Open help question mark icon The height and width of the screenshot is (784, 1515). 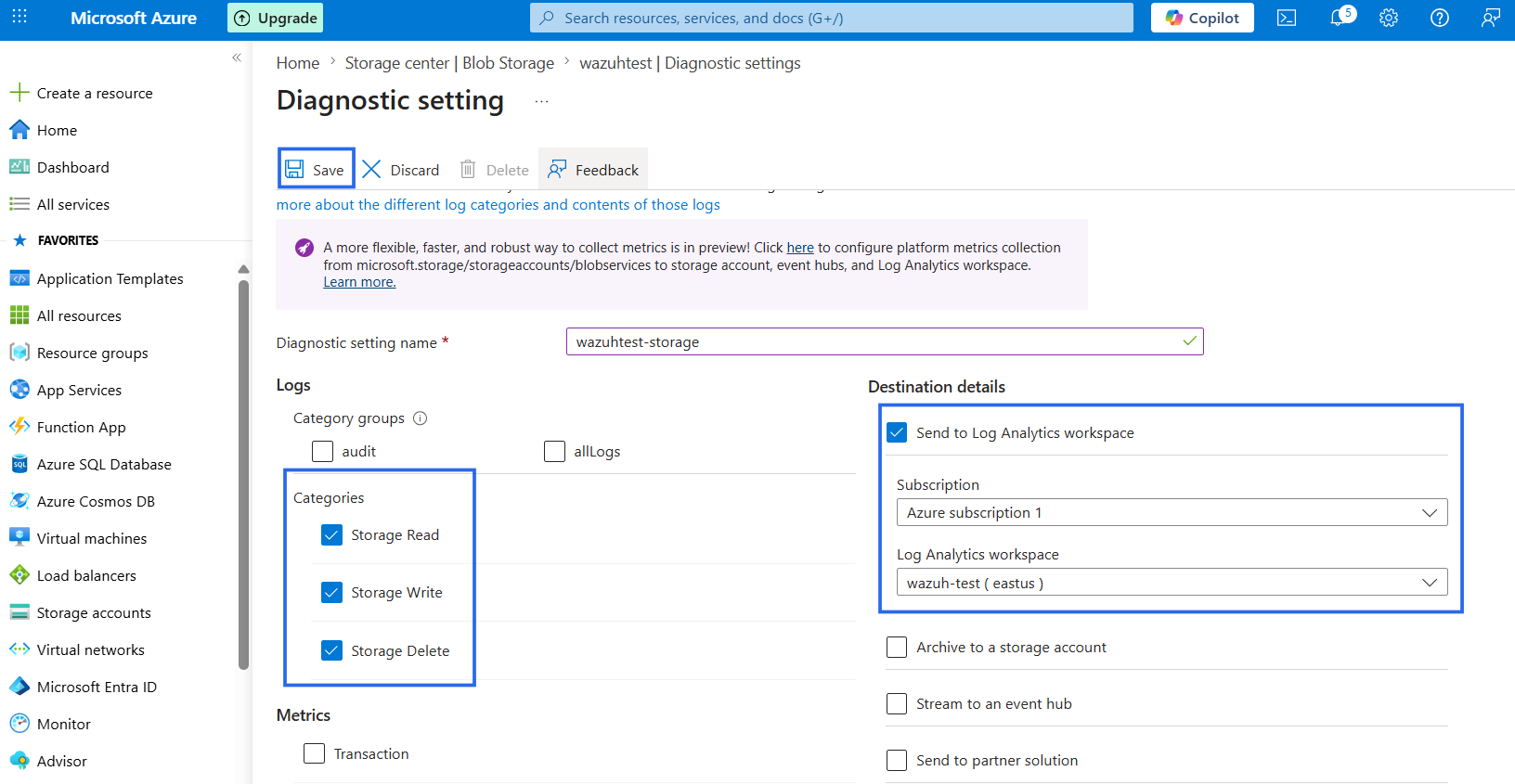(x=1440, y=18)
